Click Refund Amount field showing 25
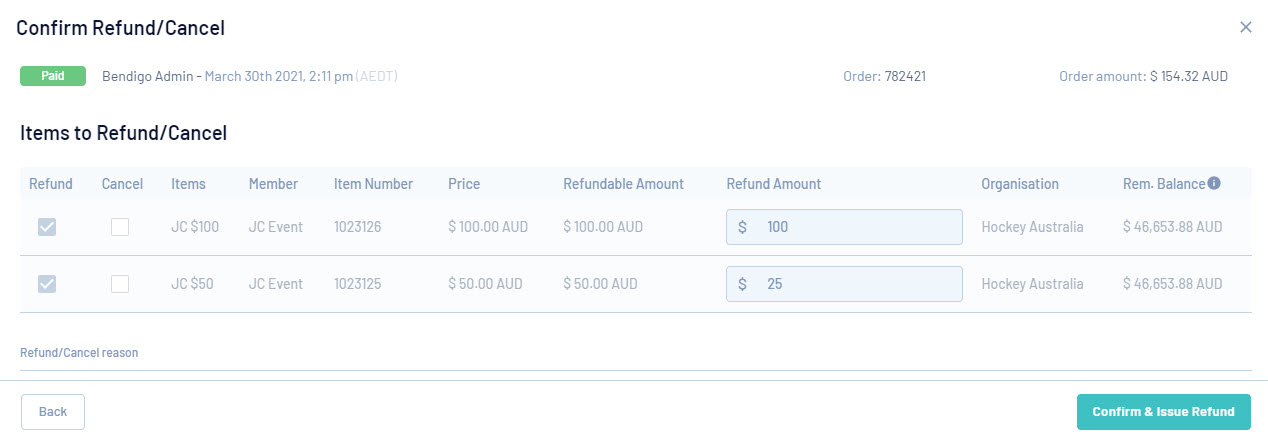 [855, 284]
